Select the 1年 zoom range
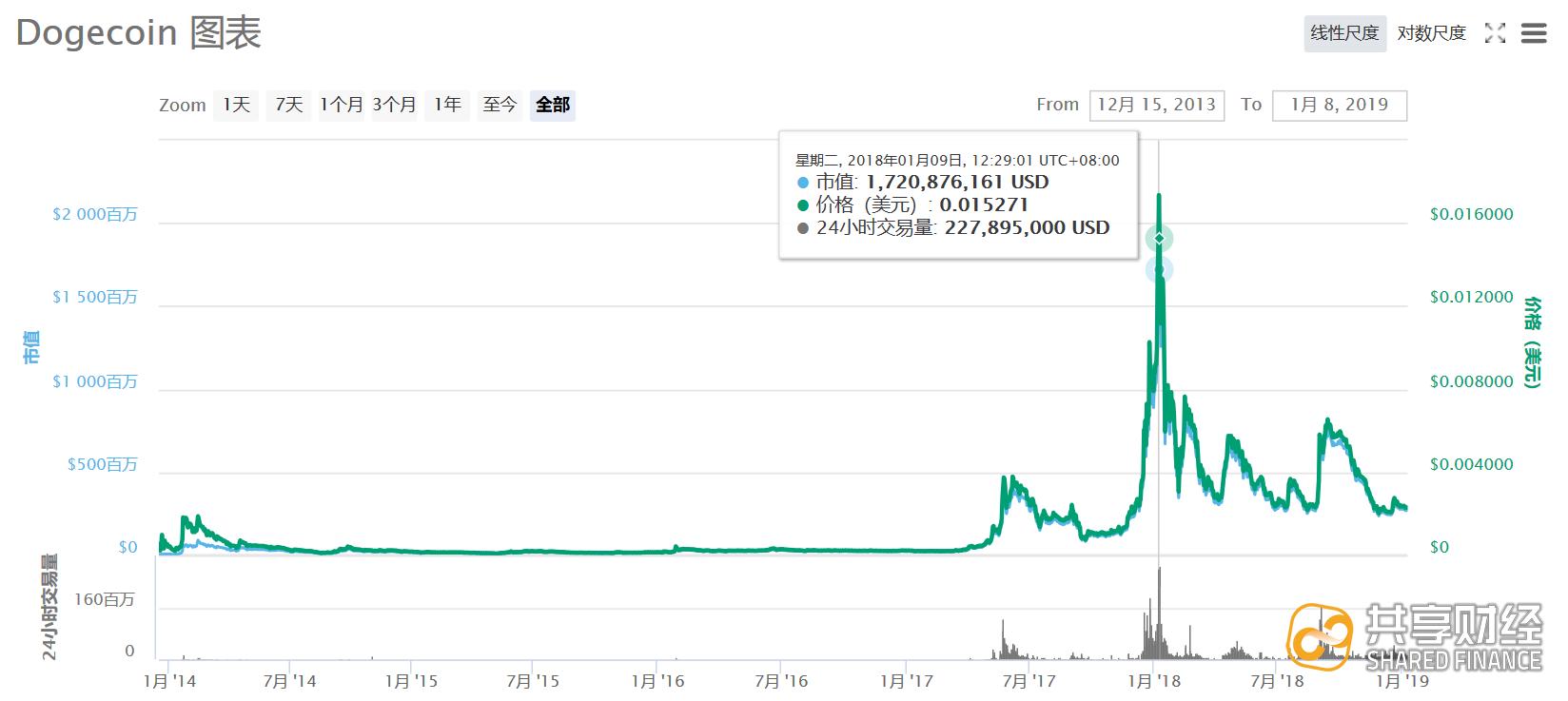 [x=447, y=105]
